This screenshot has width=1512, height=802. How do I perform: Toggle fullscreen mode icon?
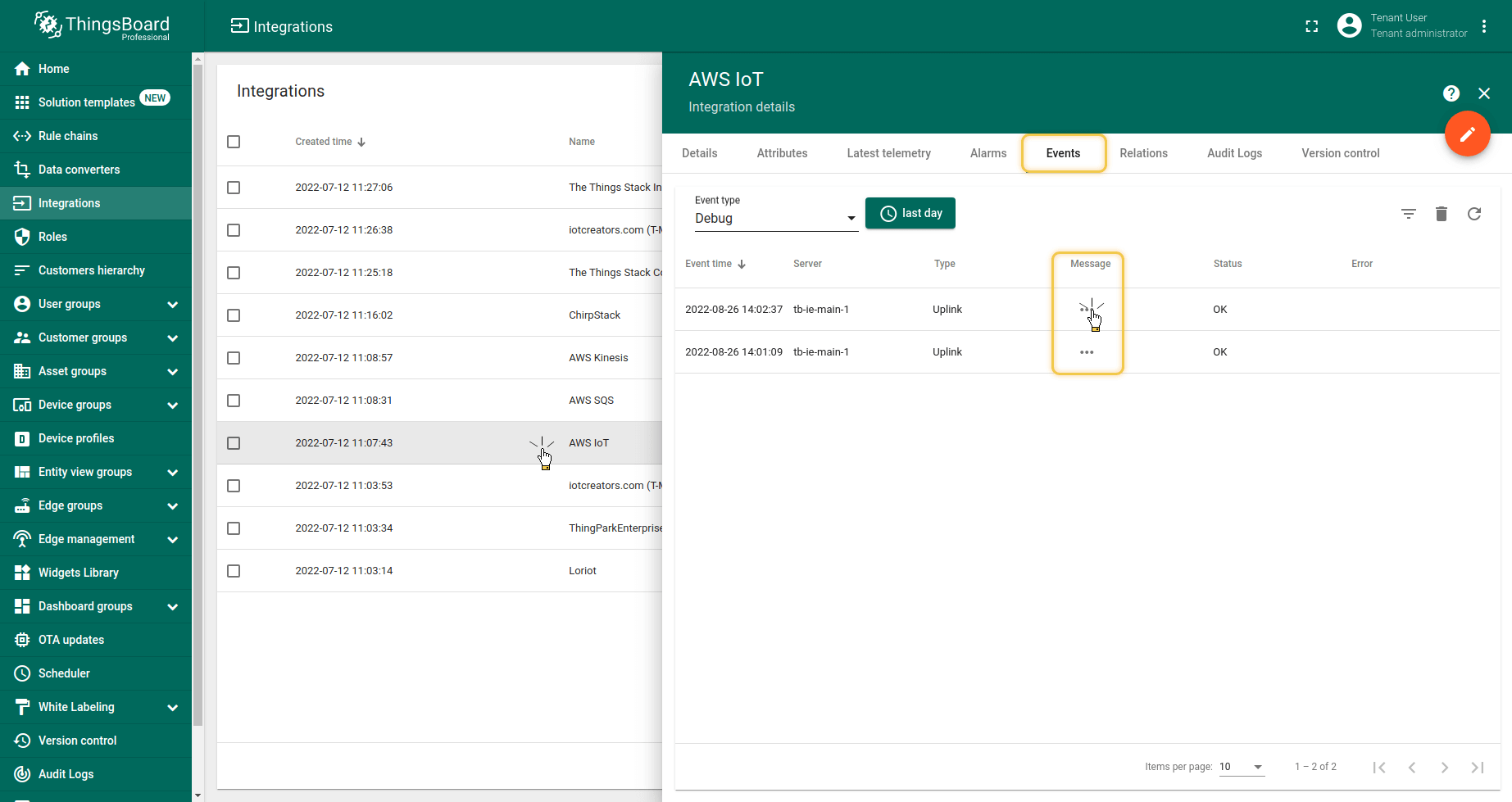pos(1311,26)
